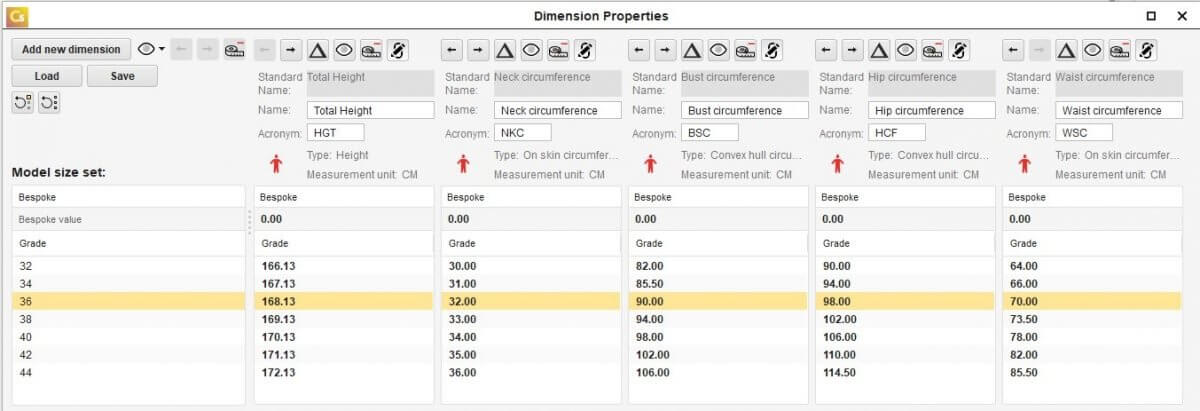Click the circular arrow icon with three dots under Load
Screen dimensions: 1200x411
pyautogui.click(x=50, y=102)
